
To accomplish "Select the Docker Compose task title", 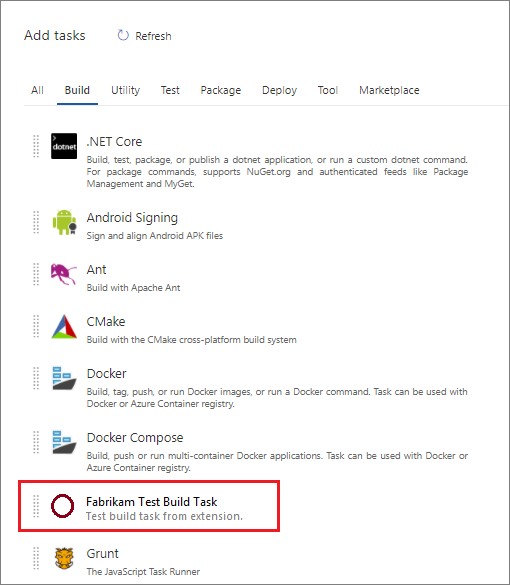I will 135,438.
